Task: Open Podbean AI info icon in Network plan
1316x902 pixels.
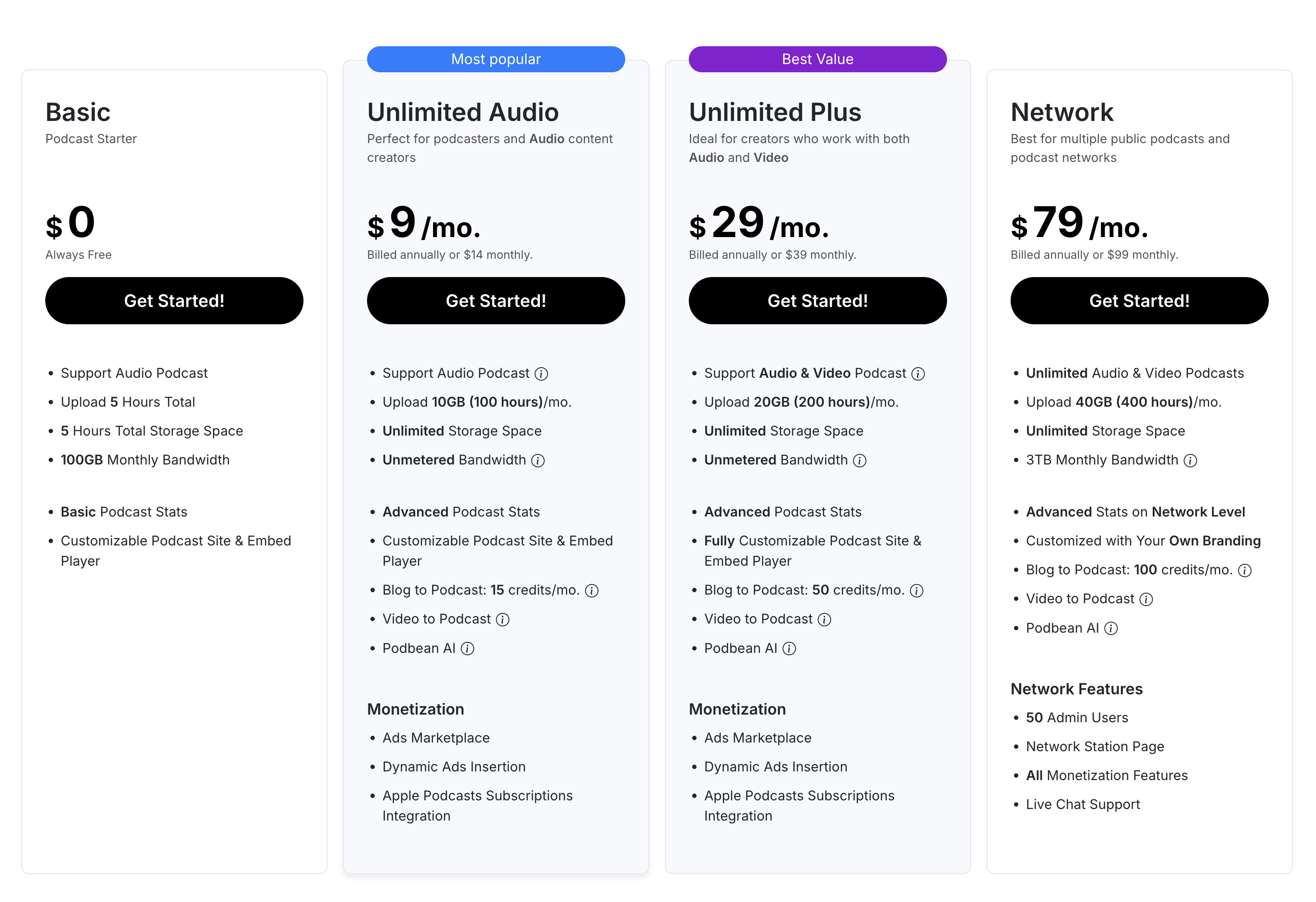Action: pos(1111,628)
